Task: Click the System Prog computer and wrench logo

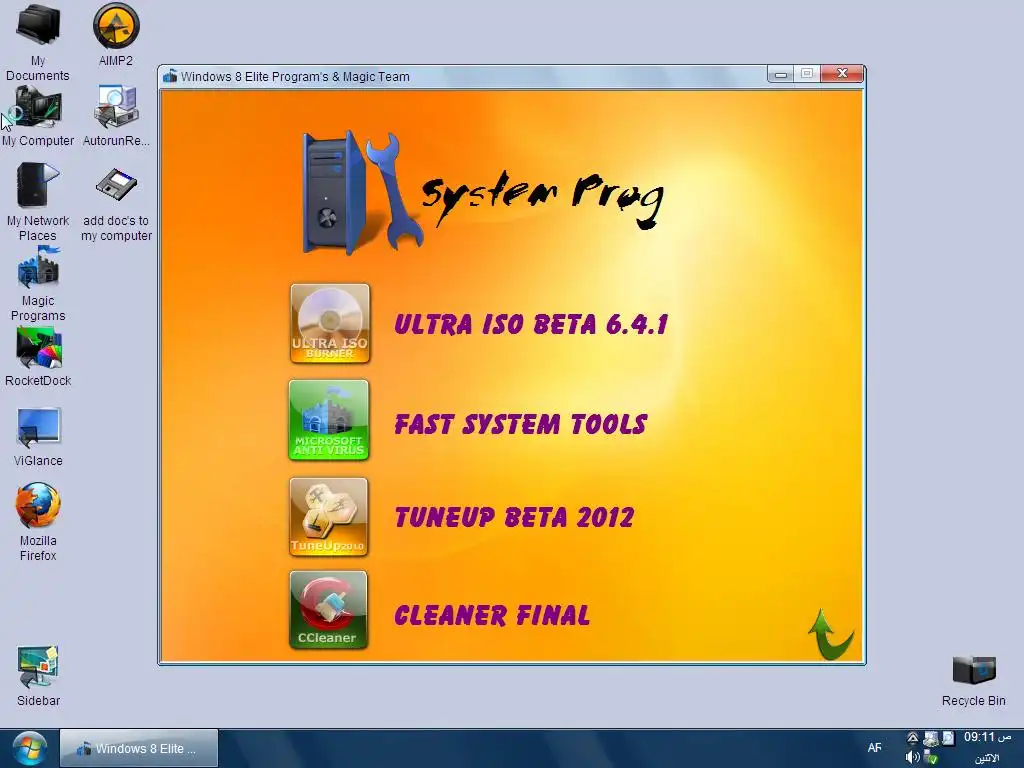Action: coord(361,193)
